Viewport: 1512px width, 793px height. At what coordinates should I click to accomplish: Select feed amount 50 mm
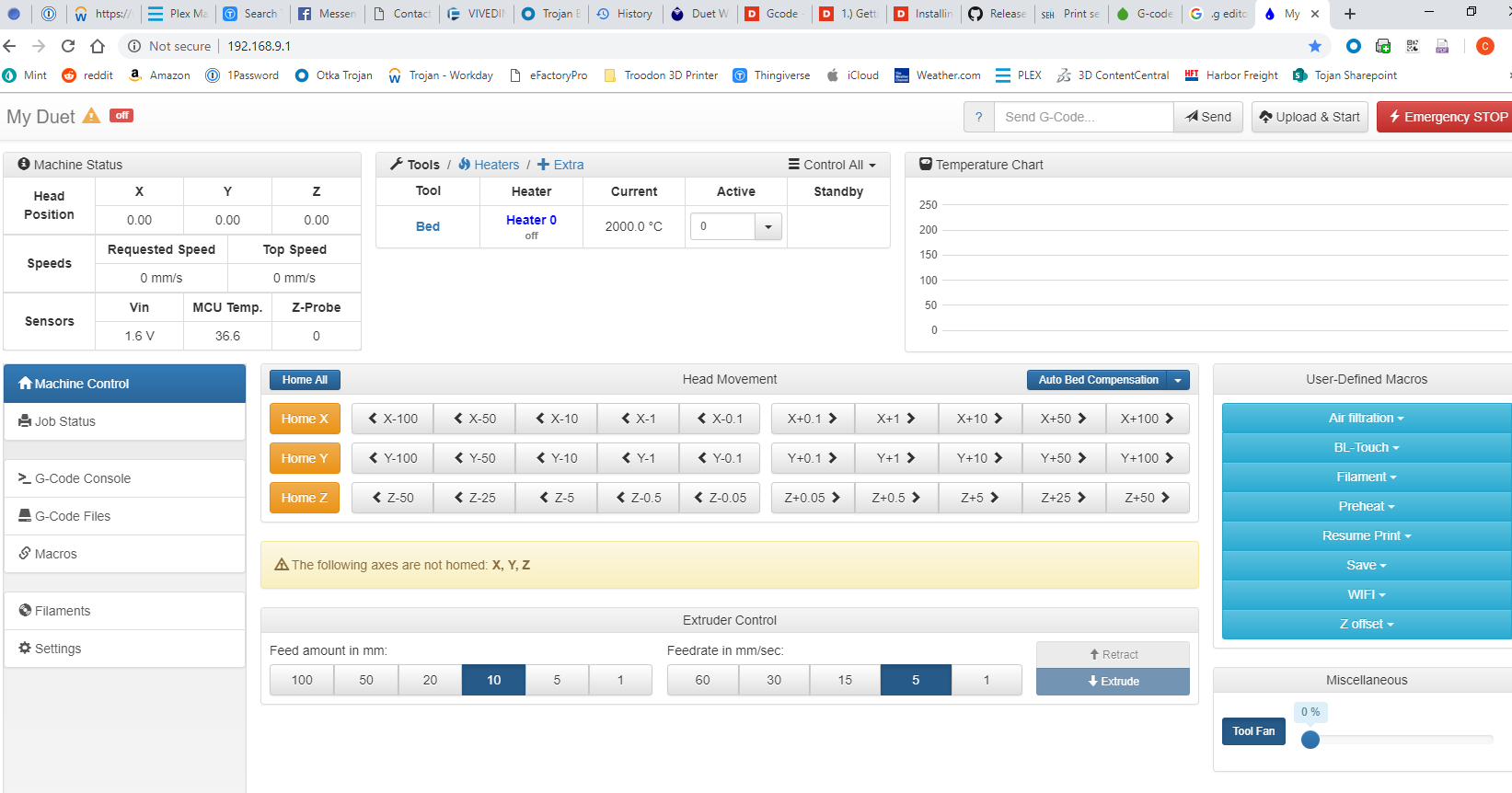click(366, 680)
